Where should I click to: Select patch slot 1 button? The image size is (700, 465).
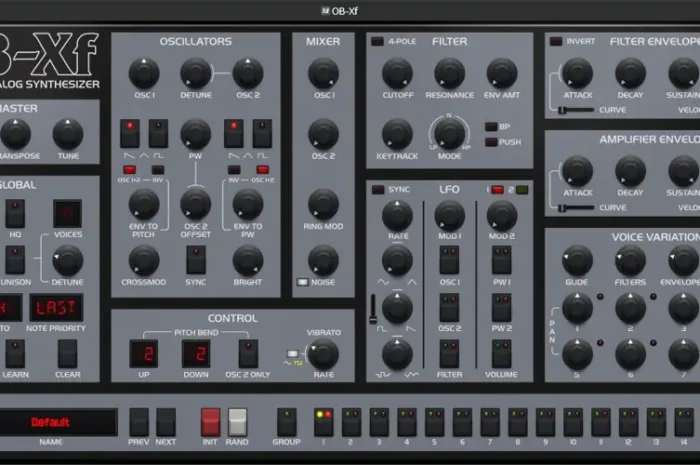324,422
